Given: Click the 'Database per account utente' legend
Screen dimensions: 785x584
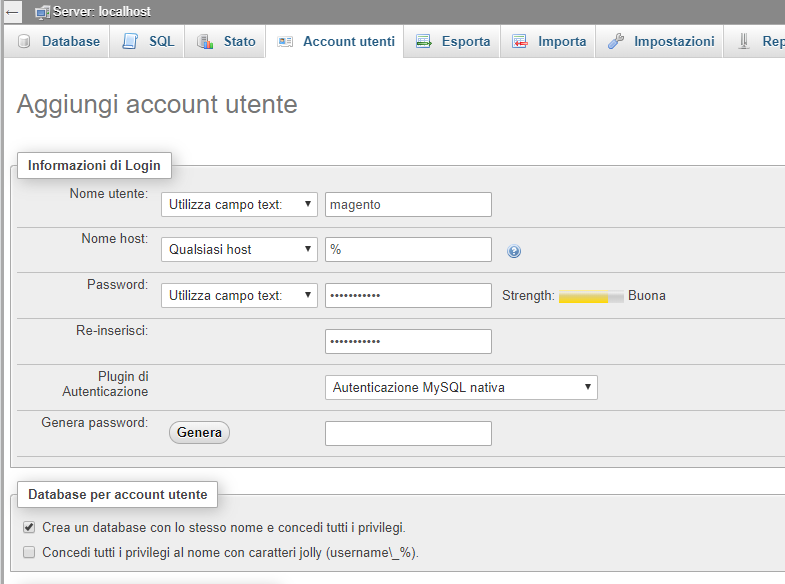Looking at the screenshot, I should click(118, 494).
